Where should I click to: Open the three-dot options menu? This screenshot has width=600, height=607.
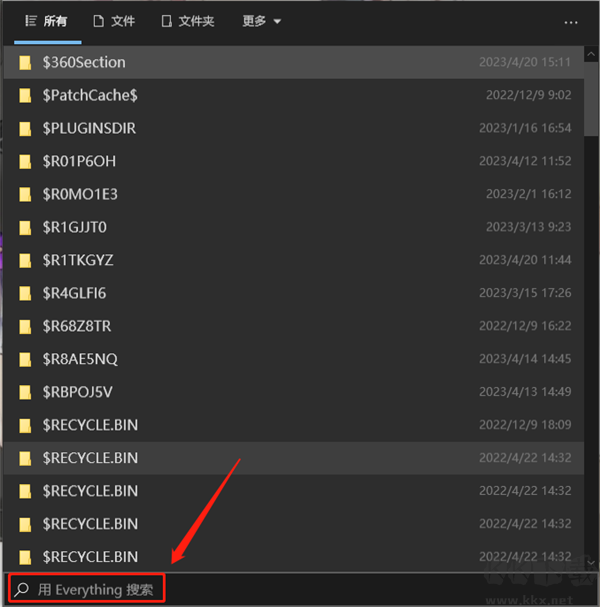click(x=571, y=23)
